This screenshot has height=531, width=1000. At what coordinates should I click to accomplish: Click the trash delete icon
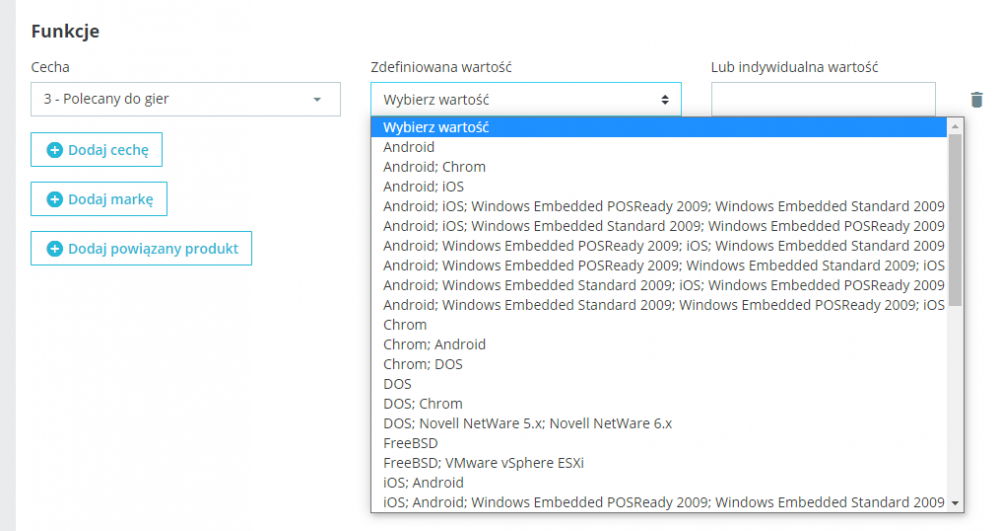click(x=977, y=99)
